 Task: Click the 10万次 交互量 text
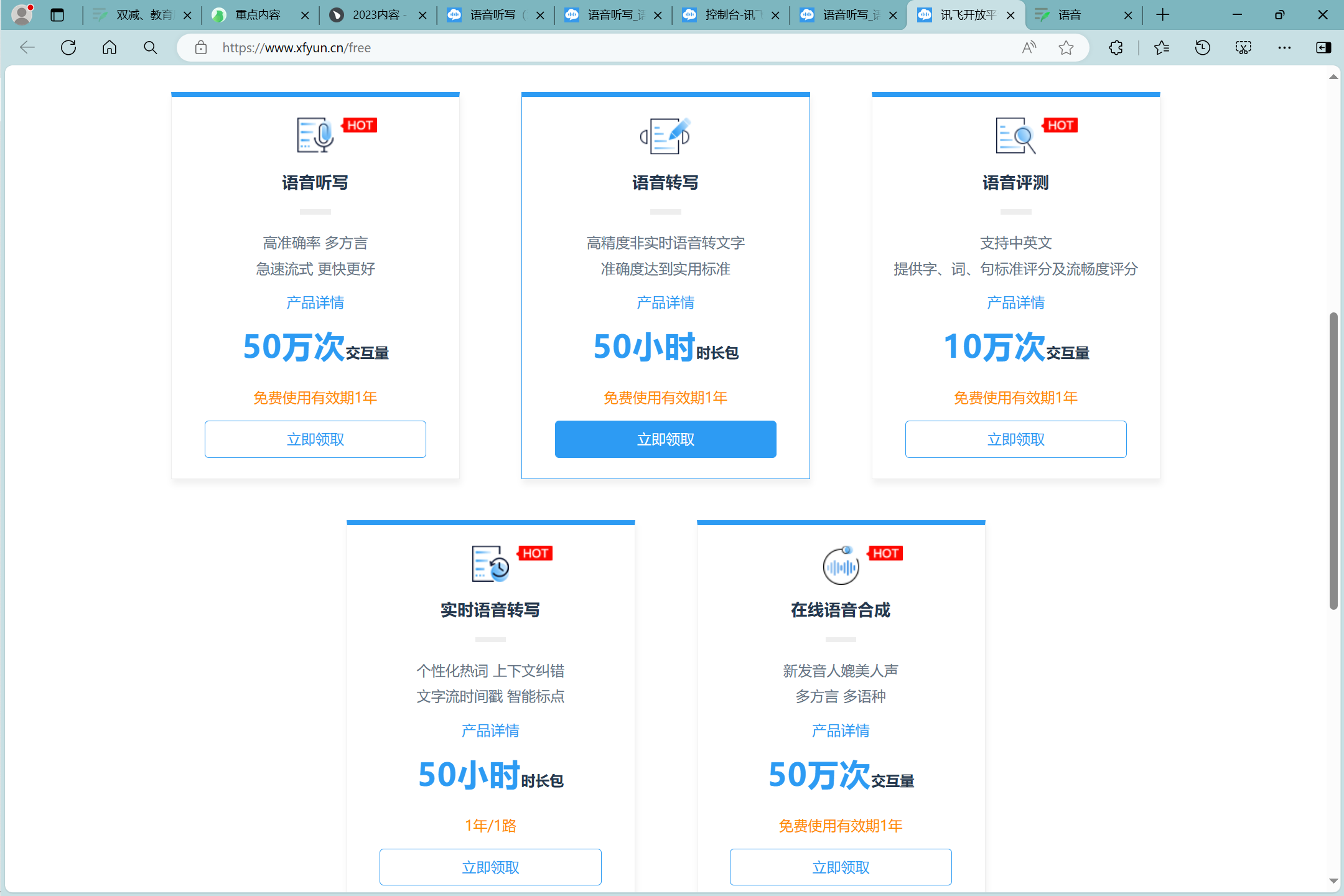pos(1015,347)
